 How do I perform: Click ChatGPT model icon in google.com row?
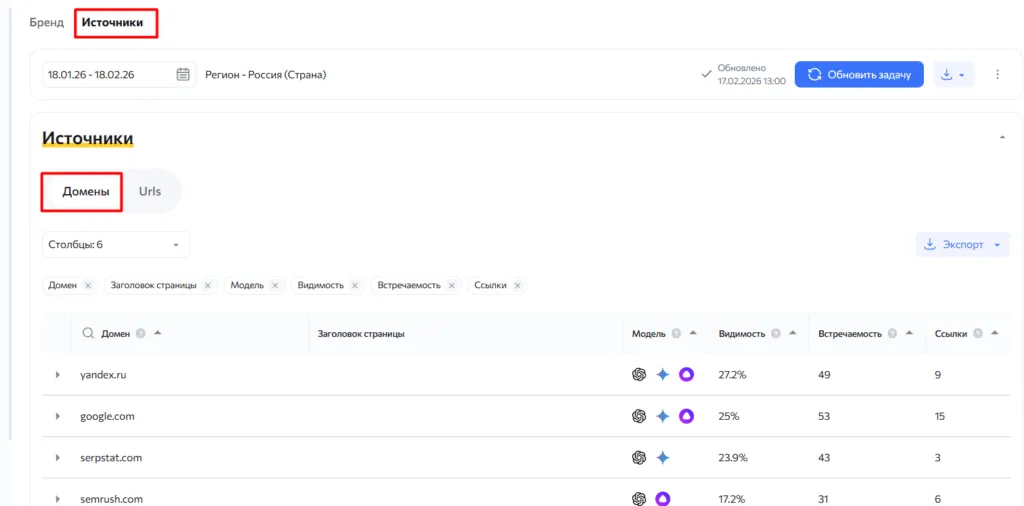(639, 417)
